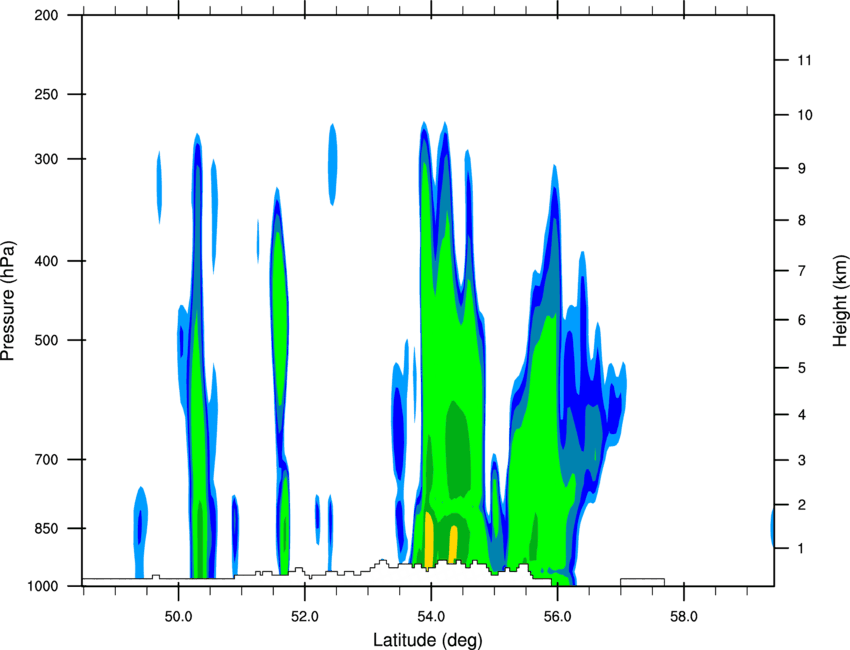Click the 'Height (km)' axis title
The image size is (850, 650).
pyautogui.click(x=840, y=300)
